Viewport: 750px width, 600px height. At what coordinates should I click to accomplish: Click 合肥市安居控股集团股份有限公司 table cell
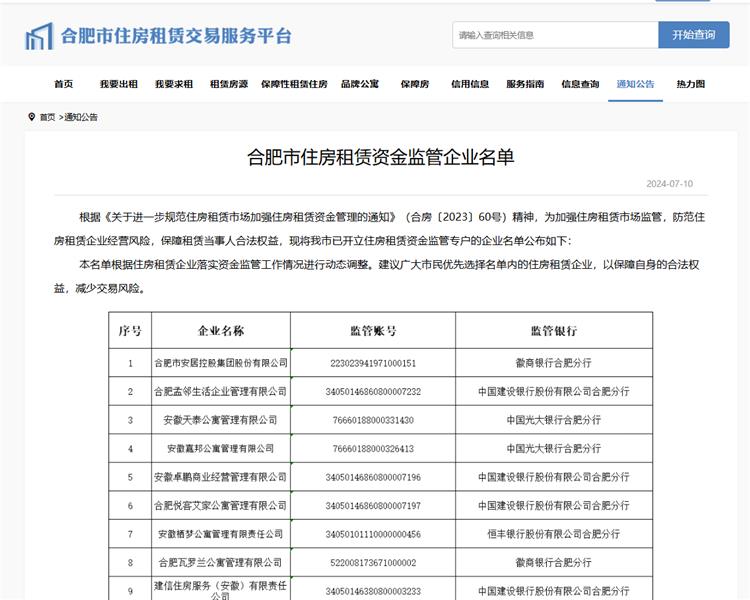pyautogui.click(x=220, y=363)
